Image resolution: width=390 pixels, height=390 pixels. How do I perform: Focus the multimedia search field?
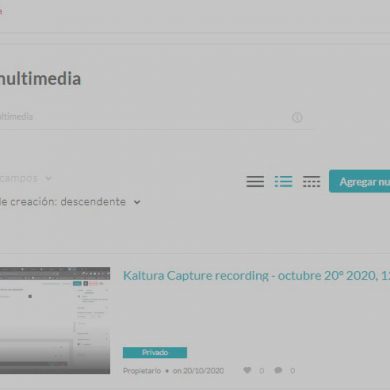point(157,117)
